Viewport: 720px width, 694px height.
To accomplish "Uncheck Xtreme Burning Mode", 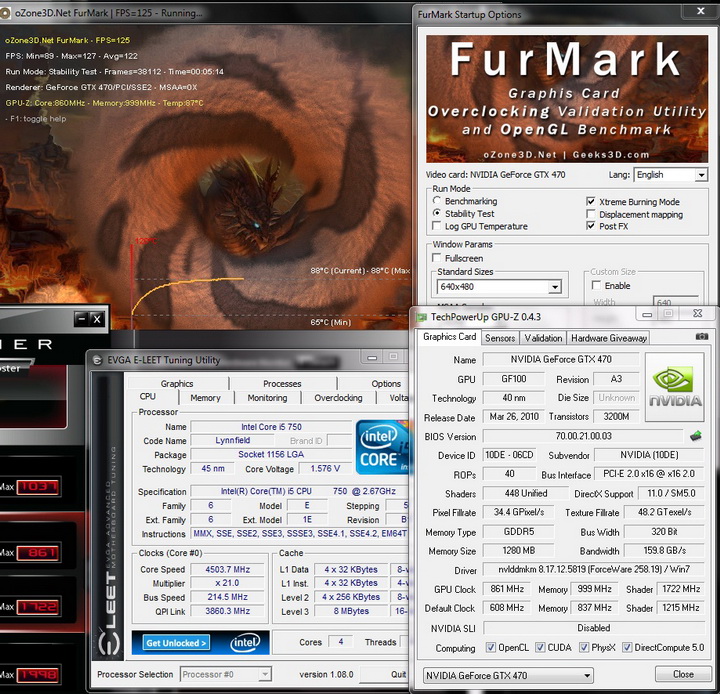I will [591, 201].
